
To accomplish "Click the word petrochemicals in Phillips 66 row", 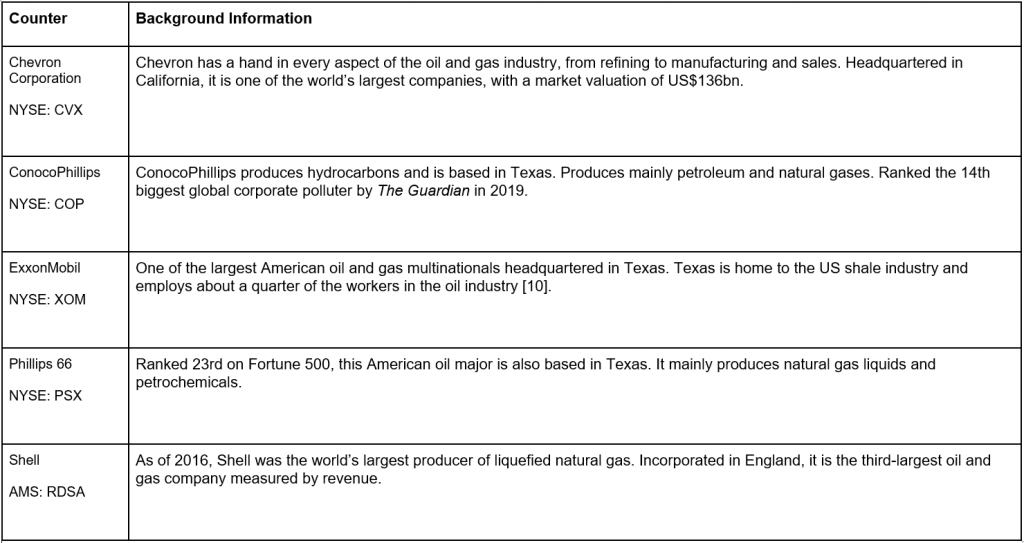I will pos(188,382).
